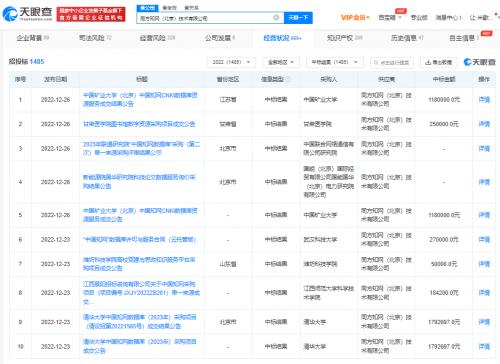Select the 50000.0元 amount cell in row 7
The height and width of the screenshot is (364, 500).
[x=444, y=264]
